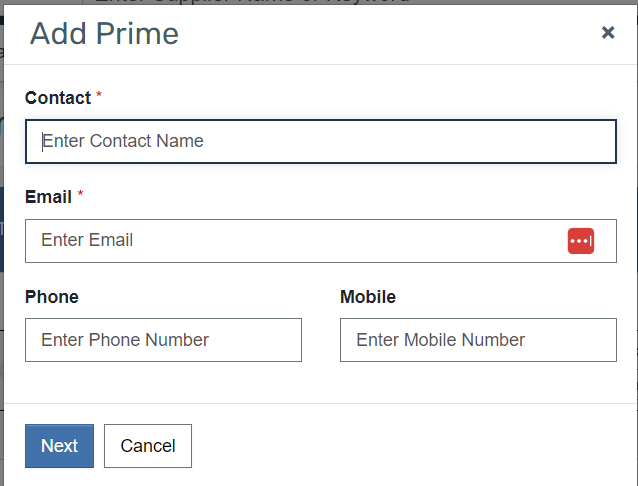The height and width of the screenshot is (486, 638).
Task: Click into the Enter Email field
Action: tap(321, 241)
